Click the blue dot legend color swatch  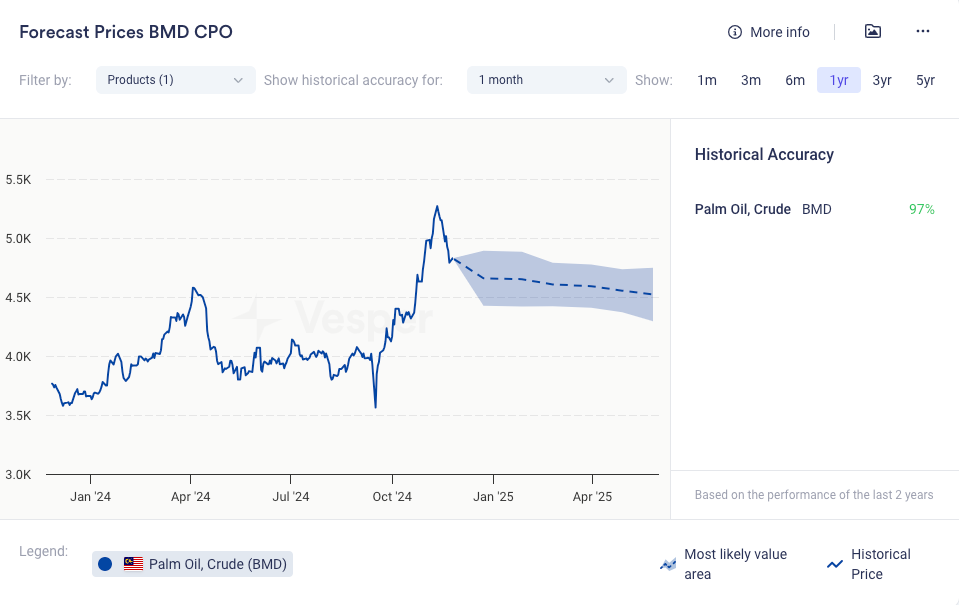coord(105,564)
